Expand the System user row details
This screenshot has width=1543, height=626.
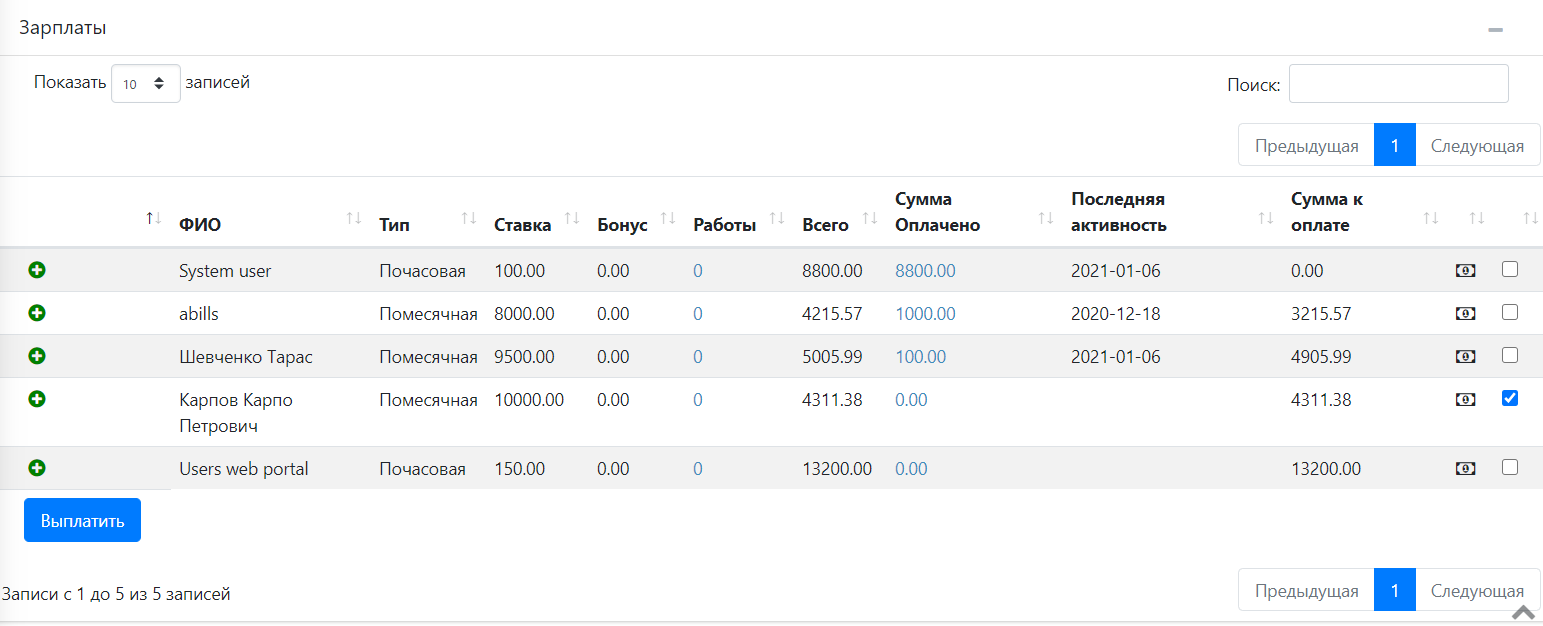[37, 270]
